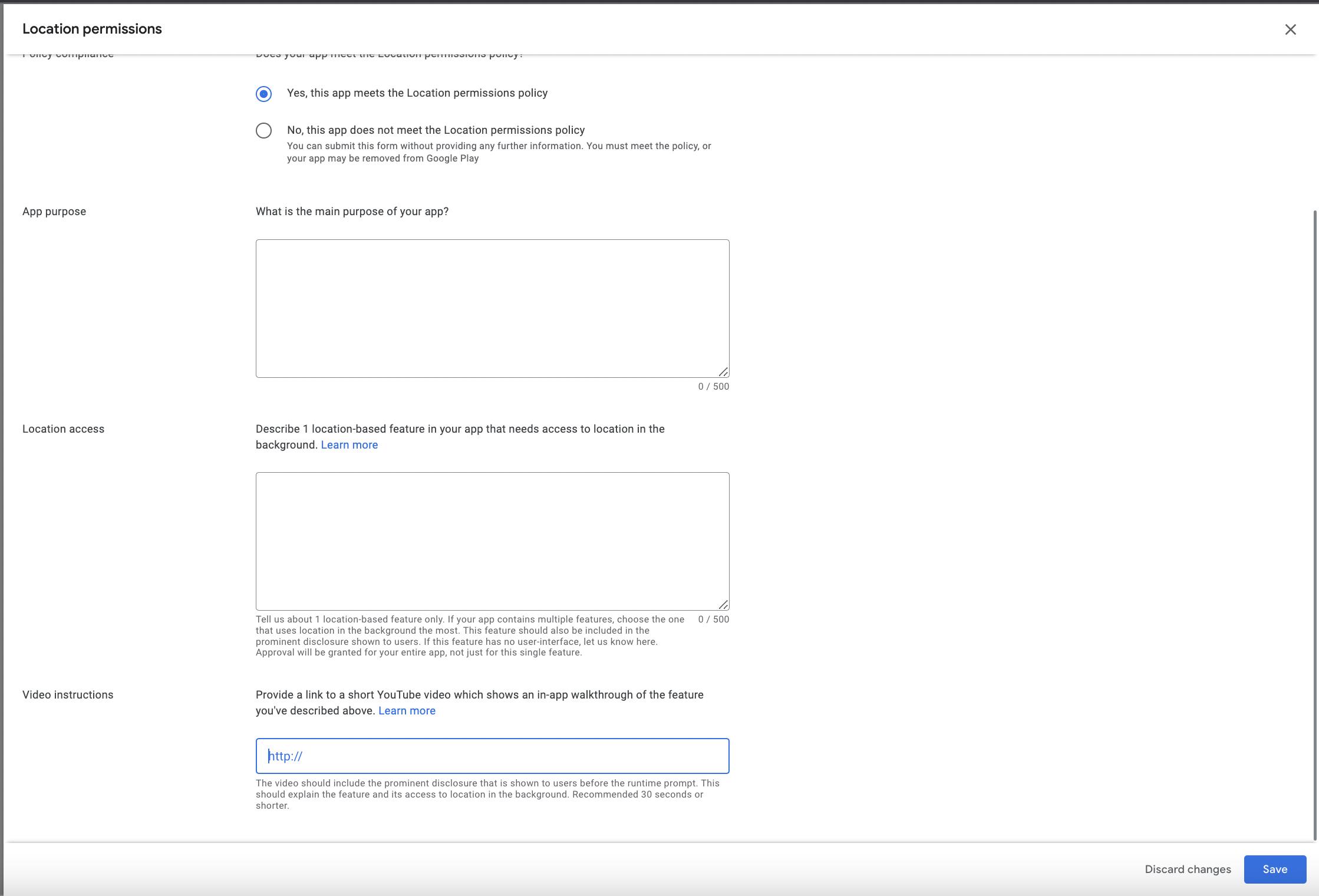1319x896 pixels.
Task: Open Learn more link about YouTube video
Action: pyautogui.click(x=407, y=711)
